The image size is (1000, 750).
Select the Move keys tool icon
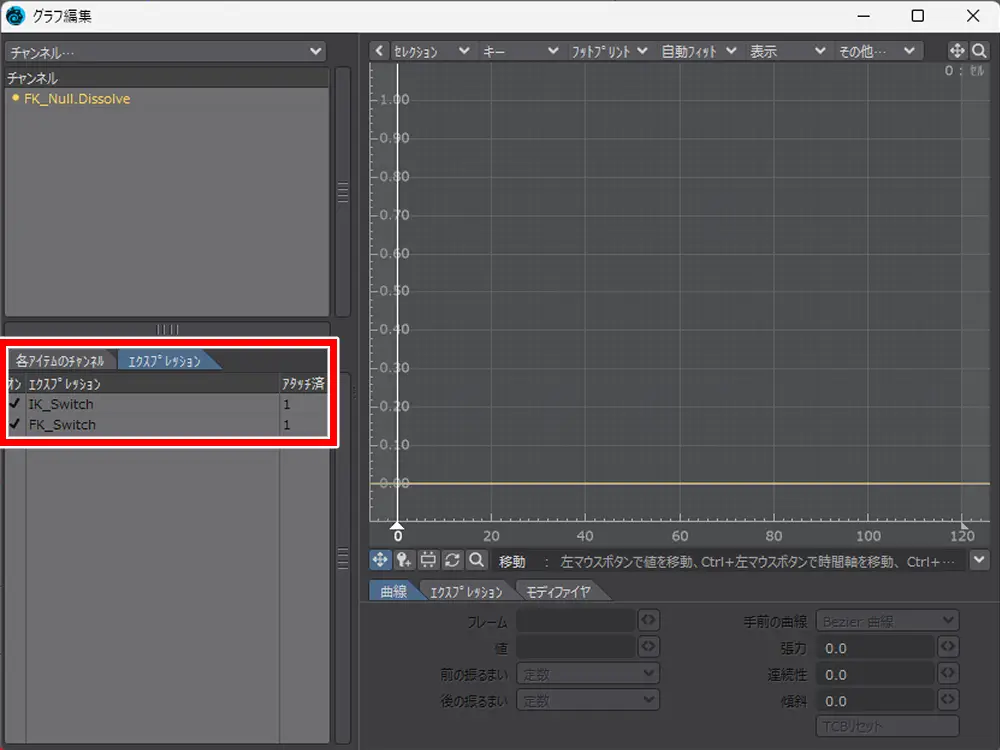coord(380,561)
